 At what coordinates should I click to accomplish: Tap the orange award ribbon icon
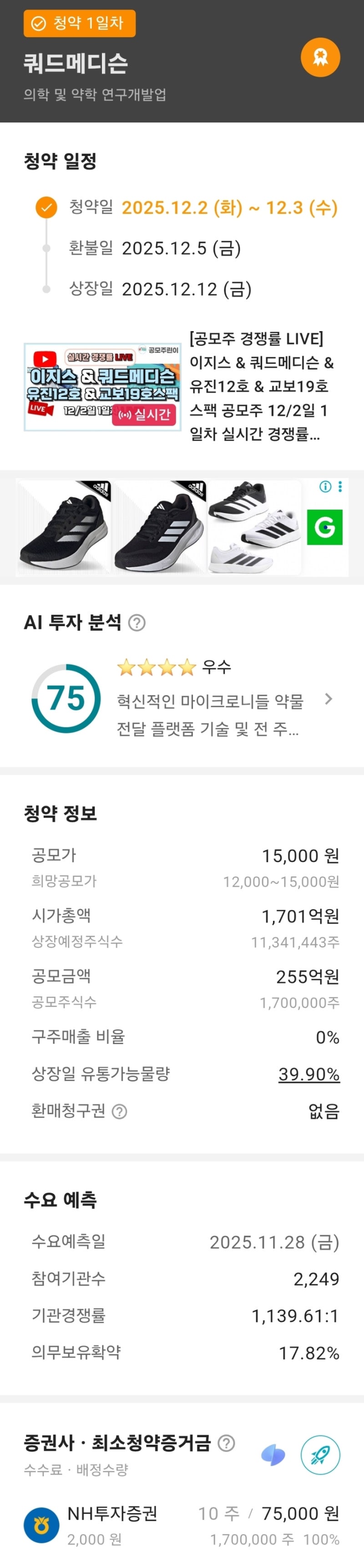(x=320, y=57)
